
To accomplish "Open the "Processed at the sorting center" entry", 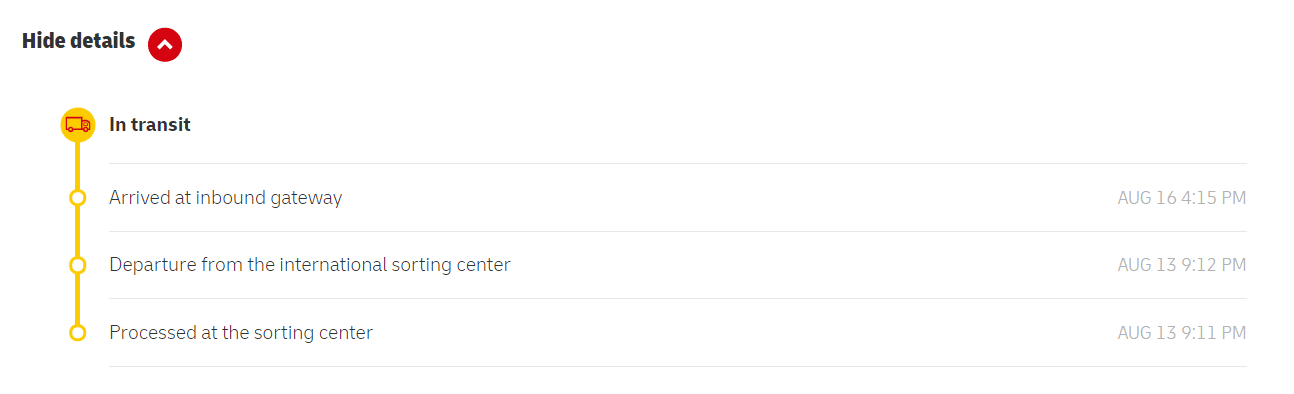I will click(x=241, y=332).
